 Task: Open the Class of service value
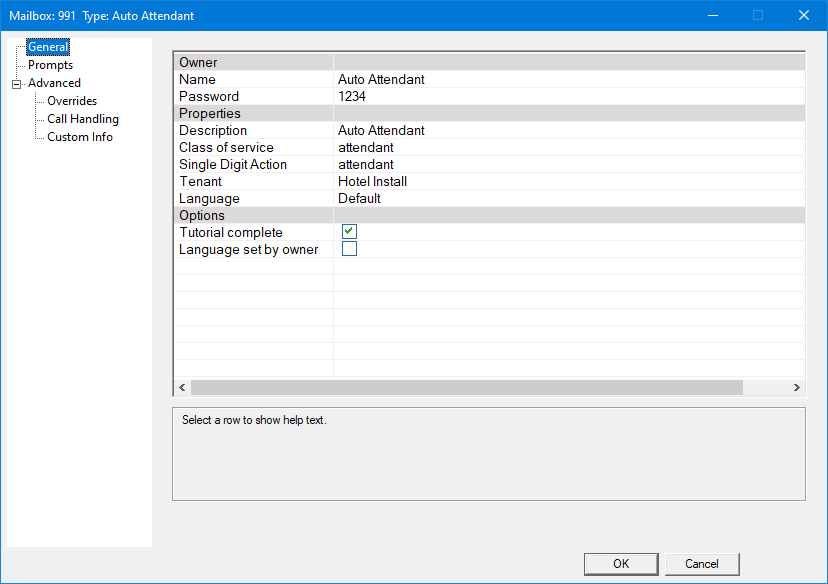[x=366, y=148]
